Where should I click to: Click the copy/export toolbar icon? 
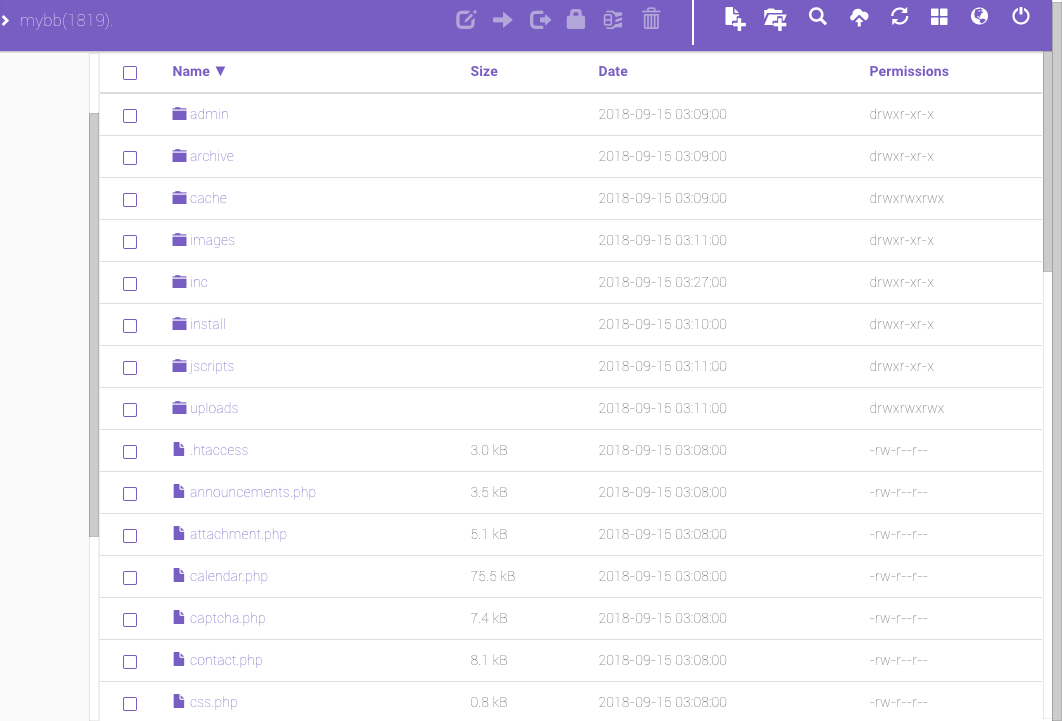[540, 20]
